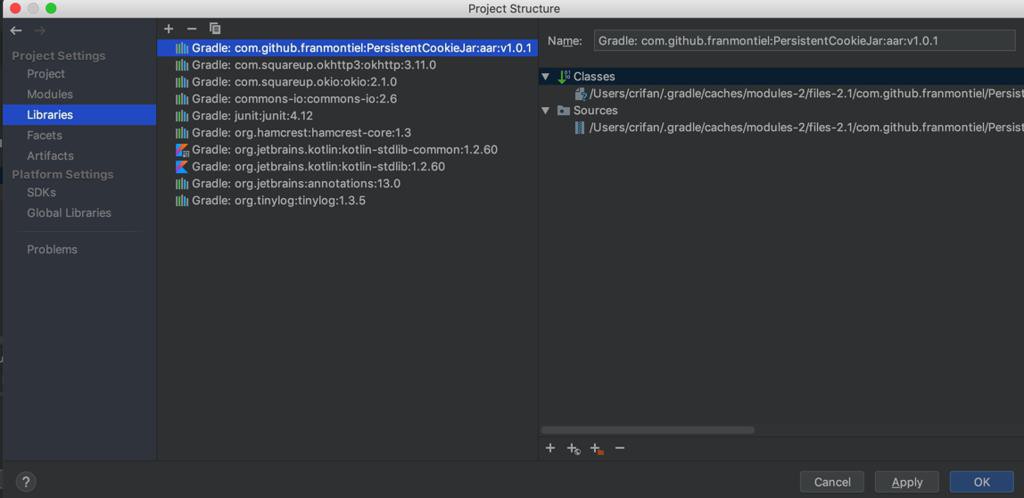Switch to the Artifacts section

point(50,156)
